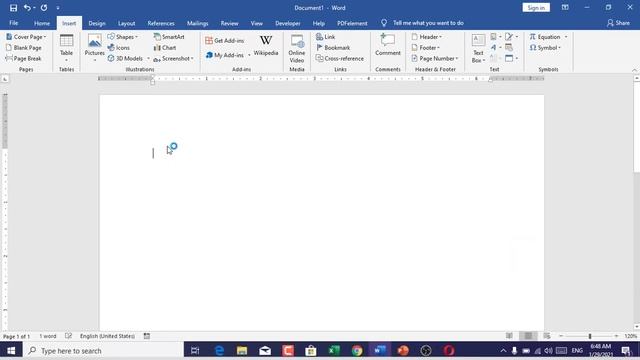640x360 pixels.
Task: Open the Equation dropdown arrow
Action: pyautogui.click(x=566, y=37)
